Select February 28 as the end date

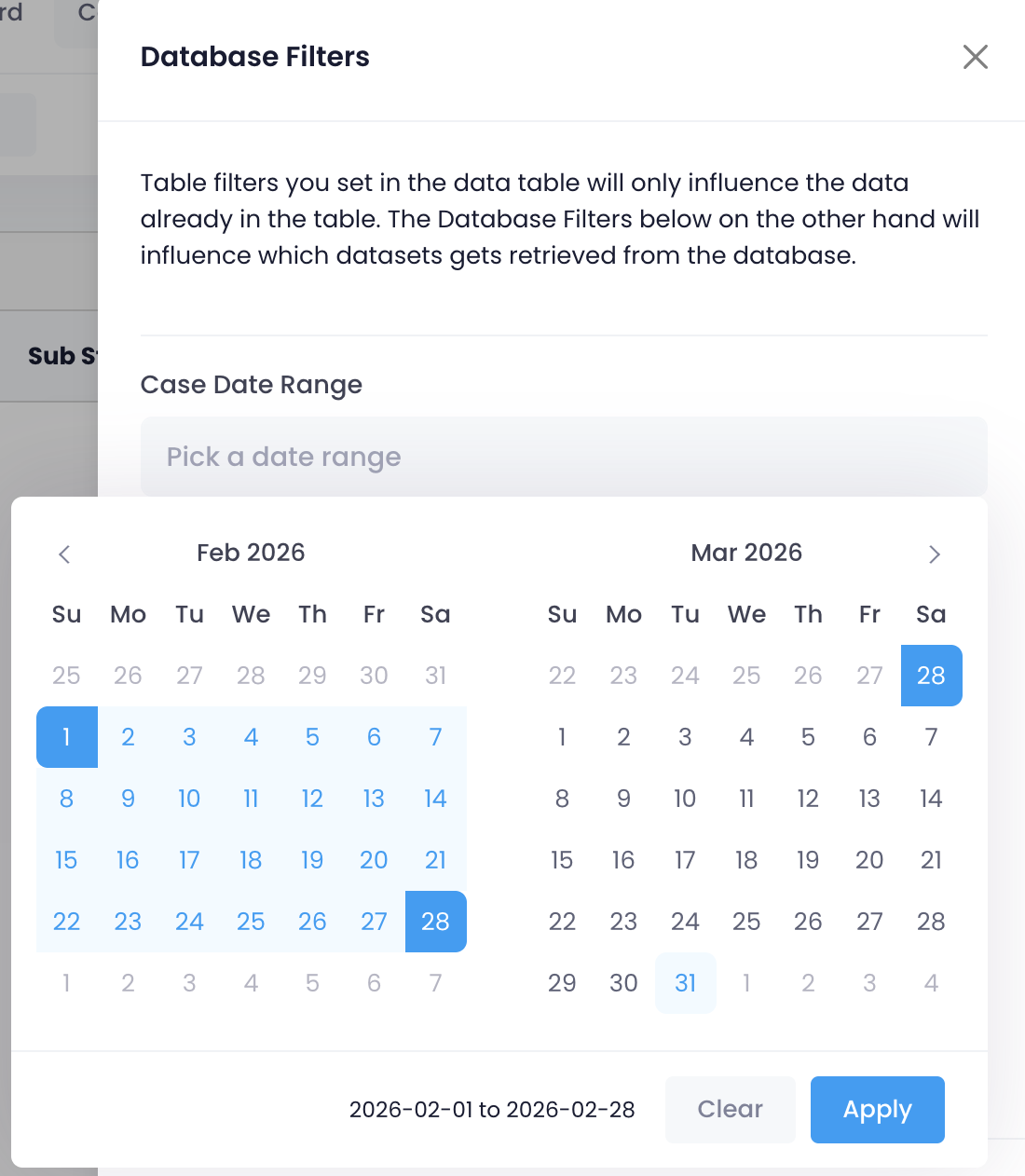(x=435, y=922)
